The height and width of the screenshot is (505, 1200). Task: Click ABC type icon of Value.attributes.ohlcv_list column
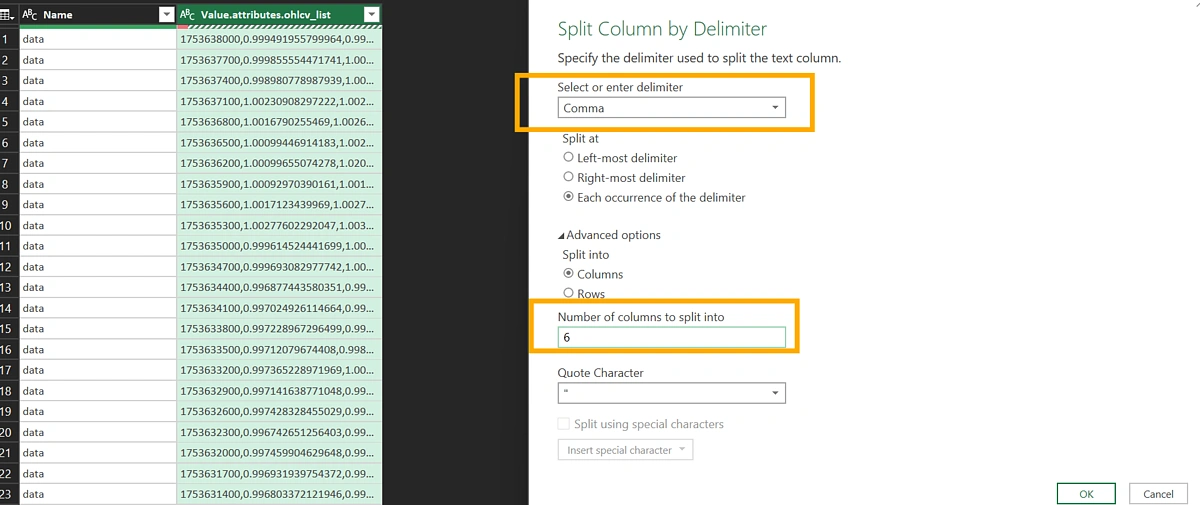click(x=188, y=15)
